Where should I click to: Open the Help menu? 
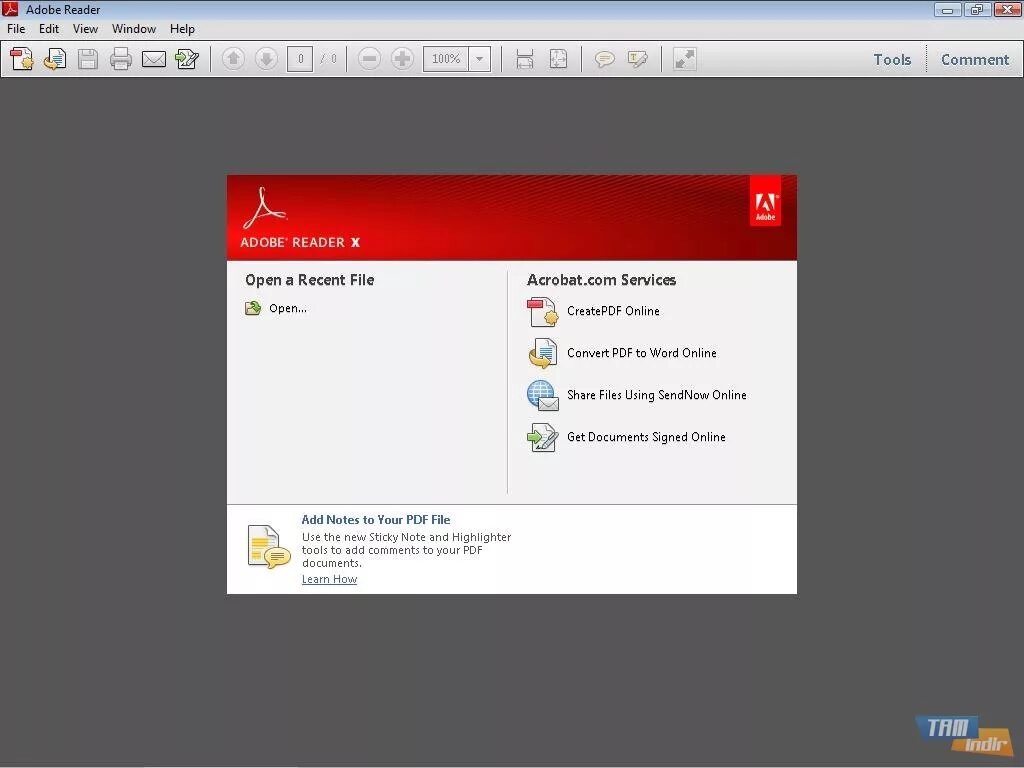pyautogui.click(x=182, y=29)
